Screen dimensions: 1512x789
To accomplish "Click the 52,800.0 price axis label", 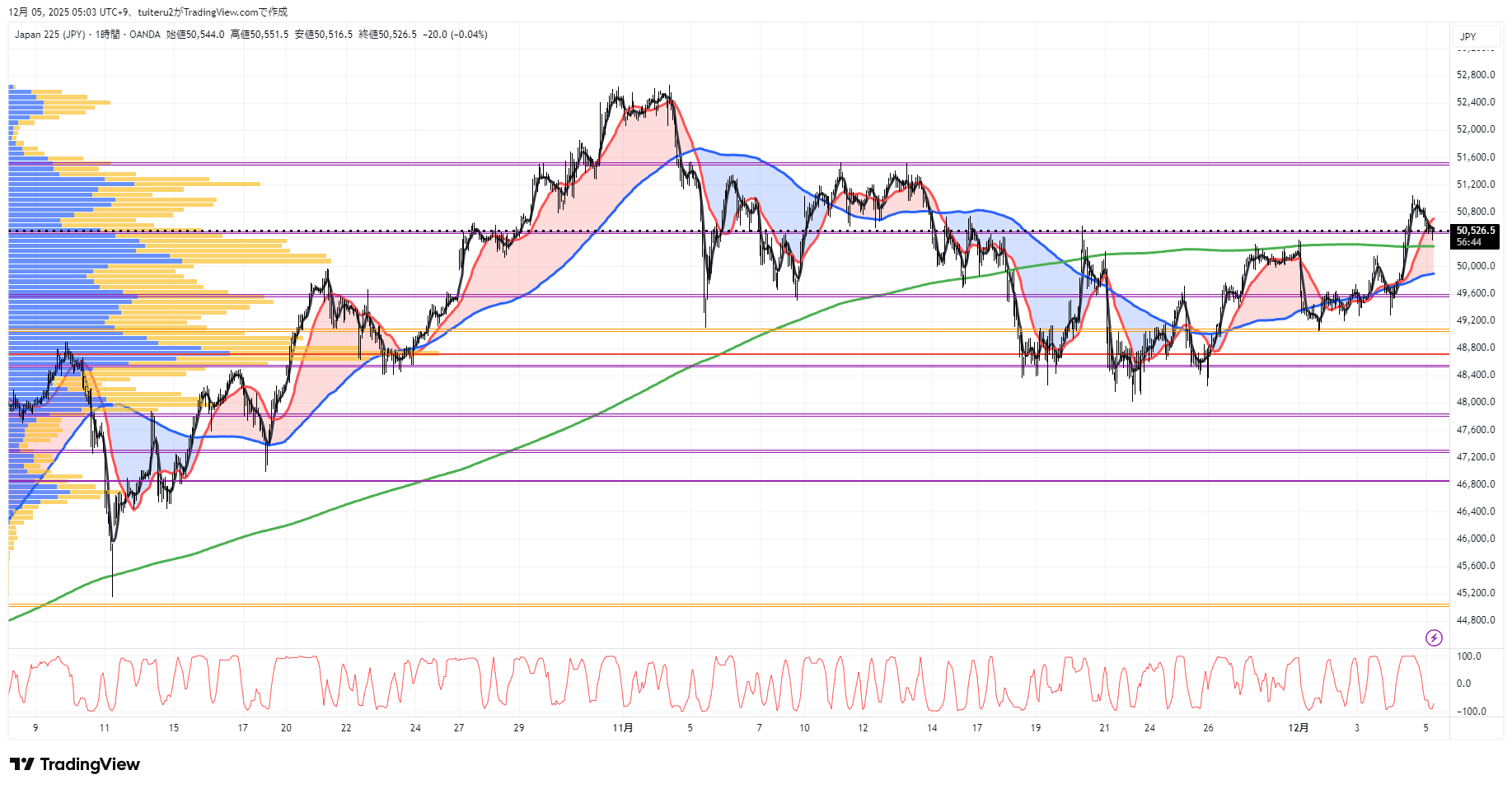I will [1475, 75].
